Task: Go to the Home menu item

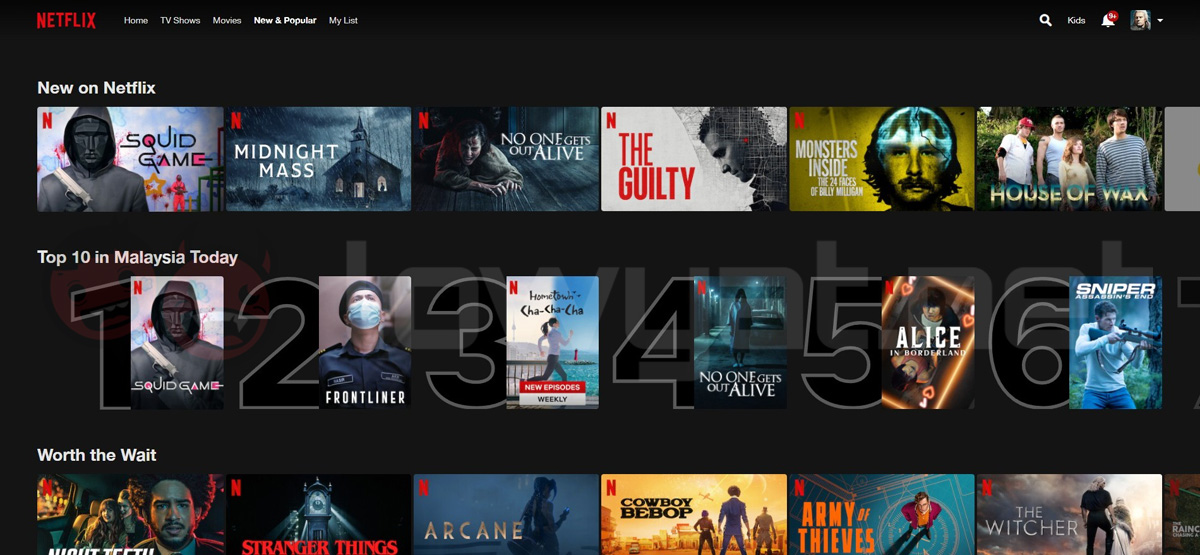Action: pyautogui.click(x=135, y=20)
